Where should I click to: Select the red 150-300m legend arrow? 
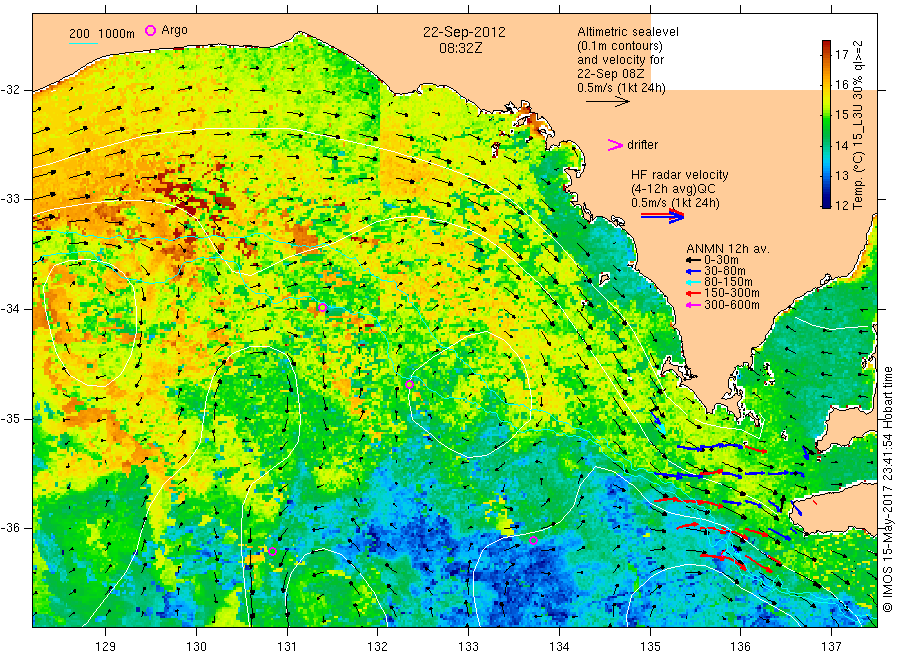click(693, 294)
